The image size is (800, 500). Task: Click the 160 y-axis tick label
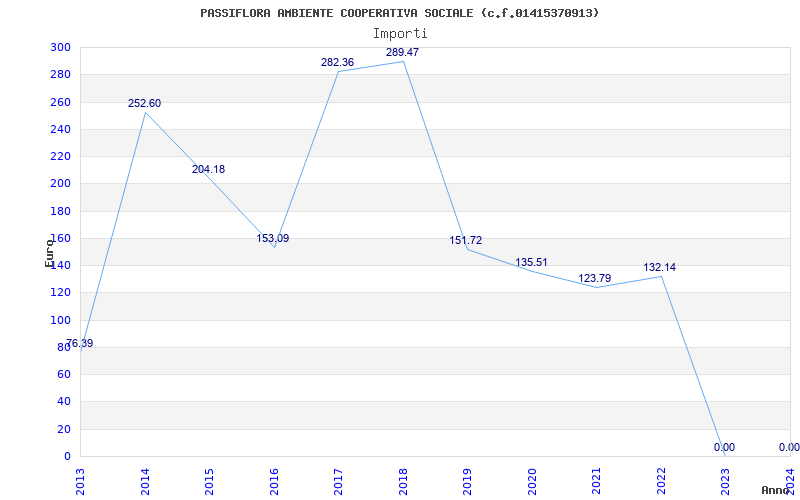coord(60,238)
